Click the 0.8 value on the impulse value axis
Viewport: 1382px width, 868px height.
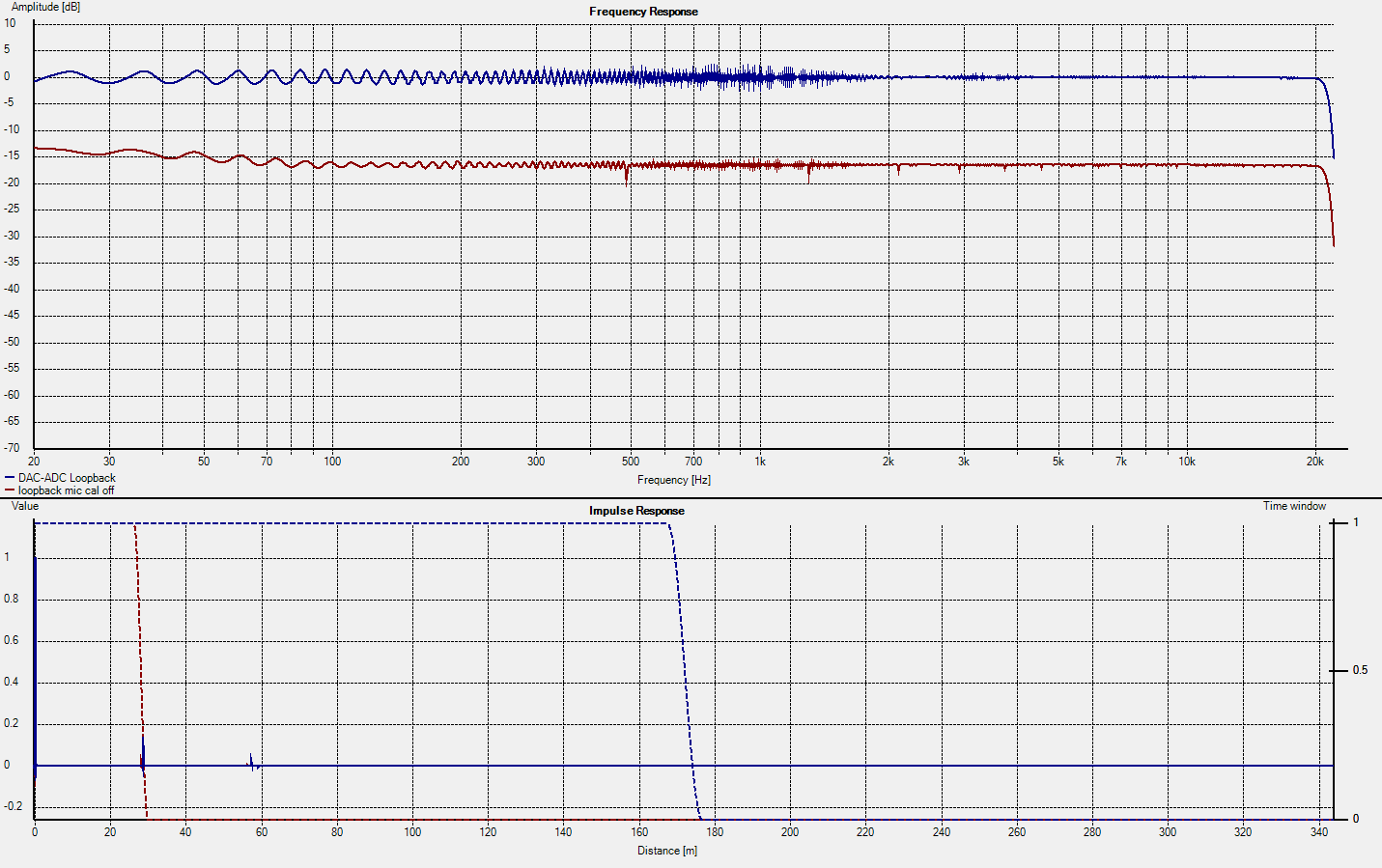point(12,599)
